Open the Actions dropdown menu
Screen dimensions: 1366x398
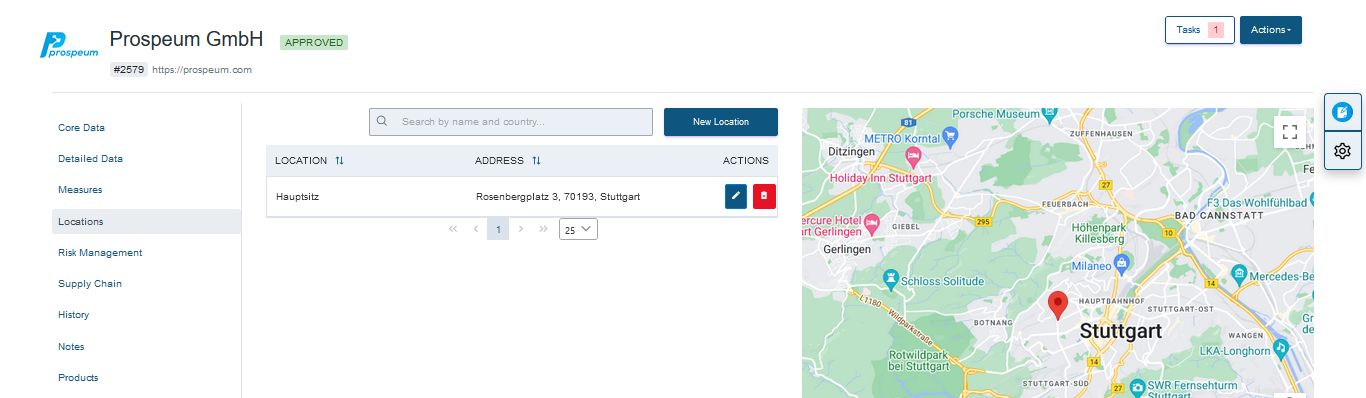click(x=1271, y=30)
